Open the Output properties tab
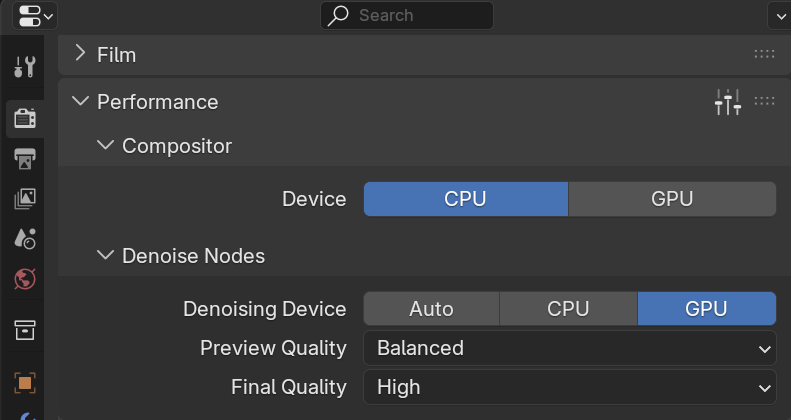The image size is (791, 420). click(25, 158)
